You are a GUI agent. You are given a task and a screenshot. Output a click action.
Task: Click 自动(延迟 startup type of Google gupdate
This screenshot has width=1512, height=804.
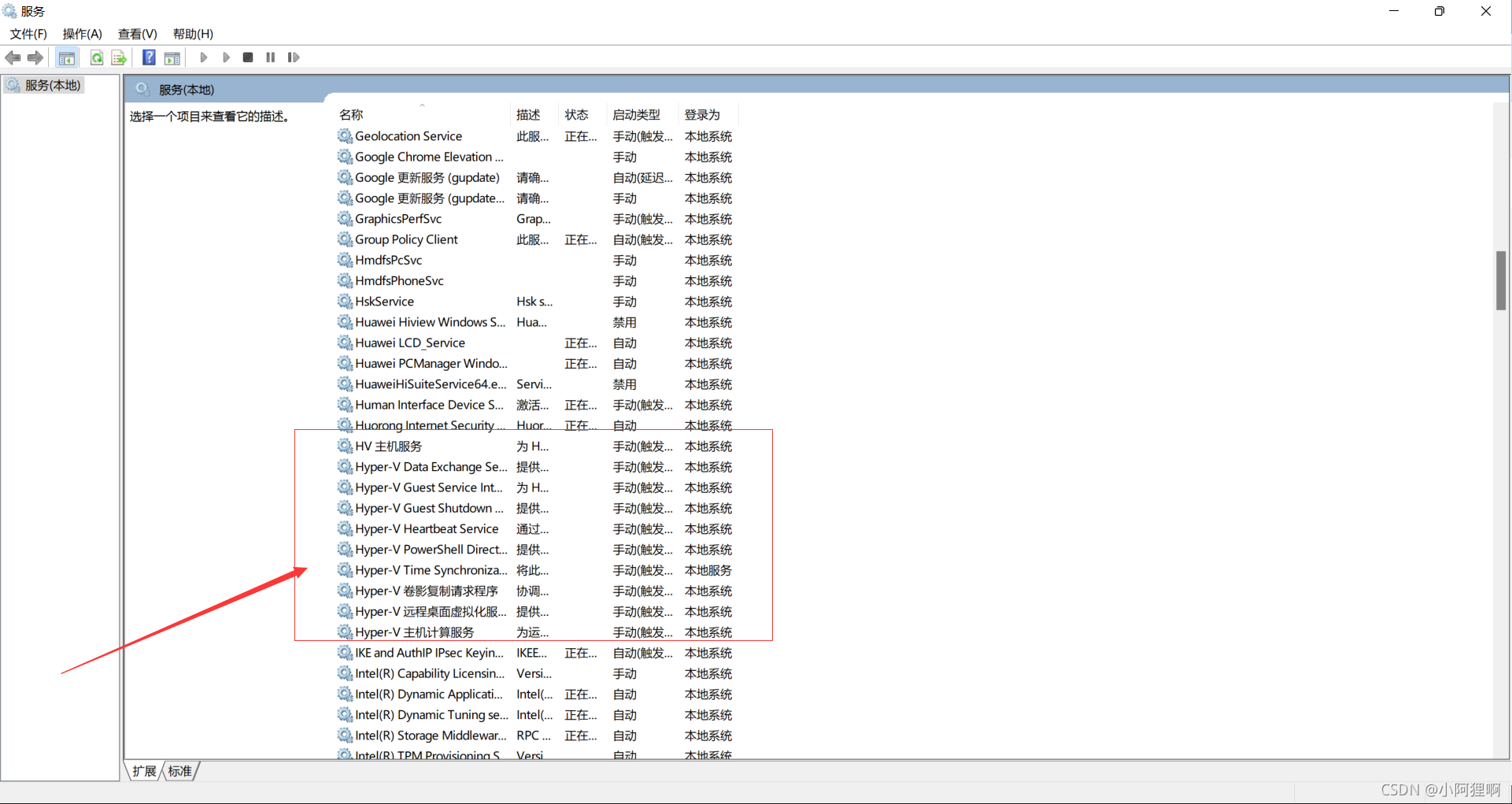coord(643,177)
